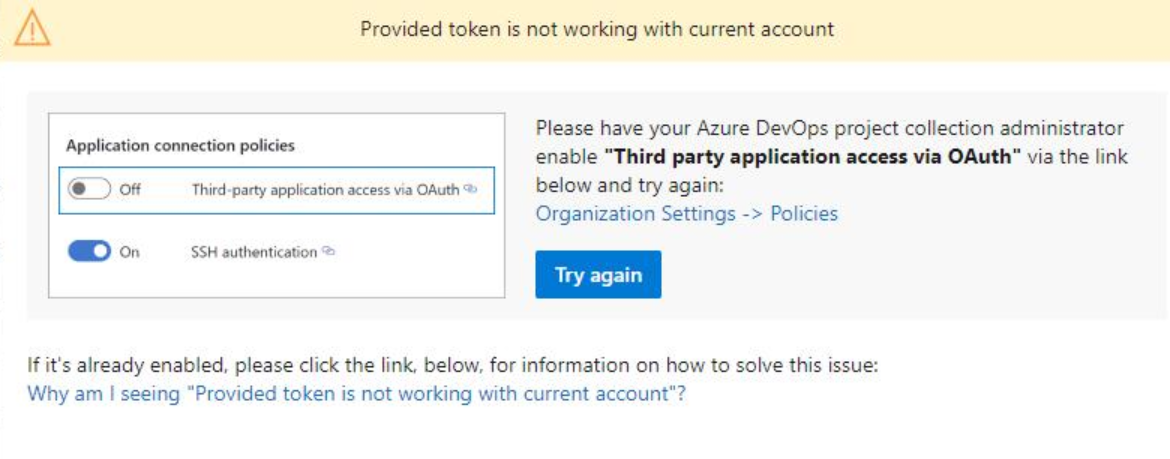
Task: Toggle the SSH authentication switch
Action: click(x=89, y=252)
